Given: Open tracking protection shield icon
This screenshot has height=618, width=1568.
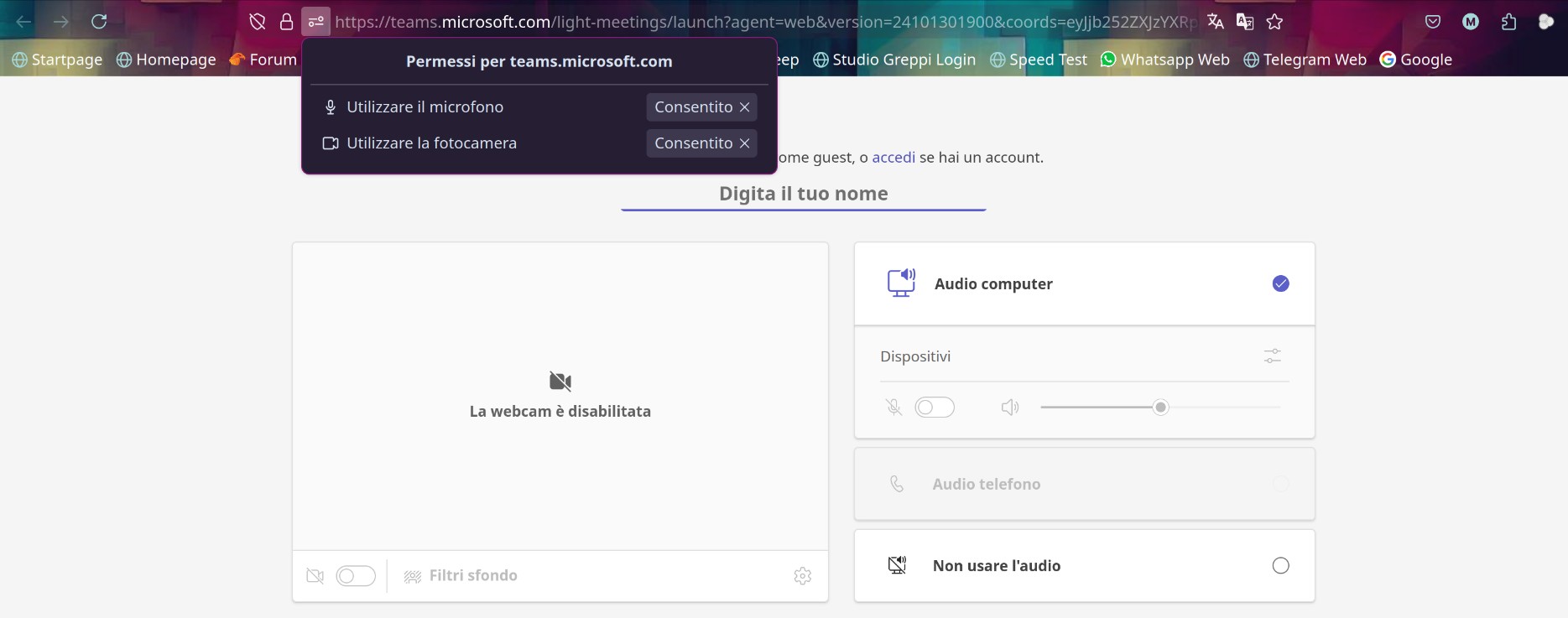Looking at the screenshot, I should coord(258,22).
